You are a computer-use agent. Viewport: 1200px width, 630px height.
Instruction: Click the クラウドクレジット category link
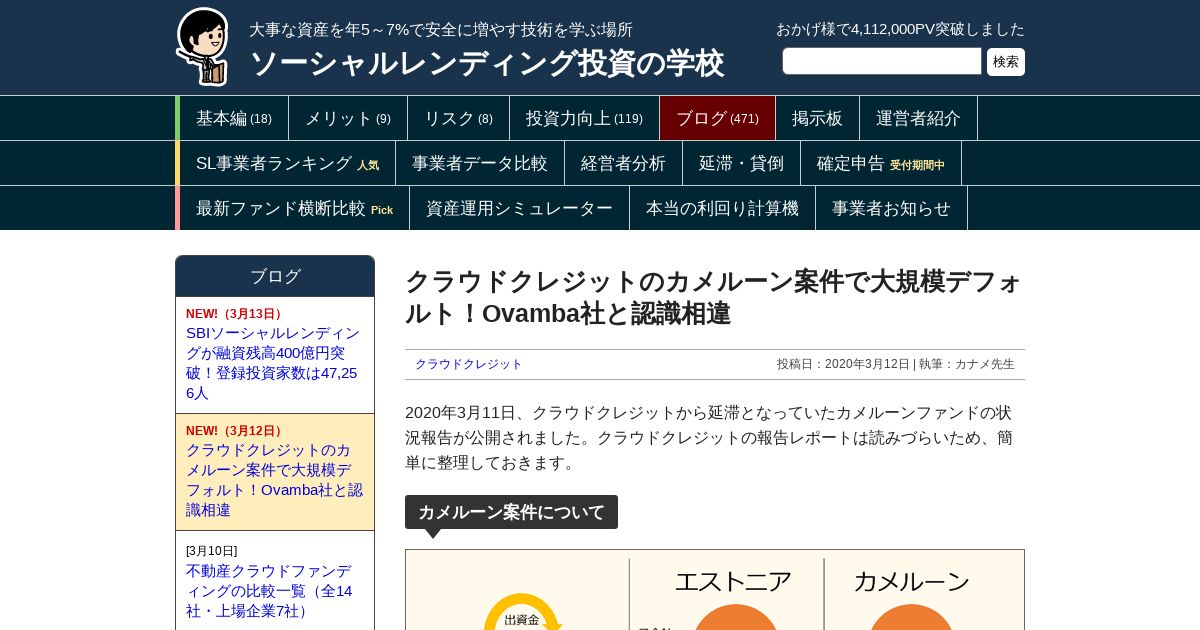[468, 364]
